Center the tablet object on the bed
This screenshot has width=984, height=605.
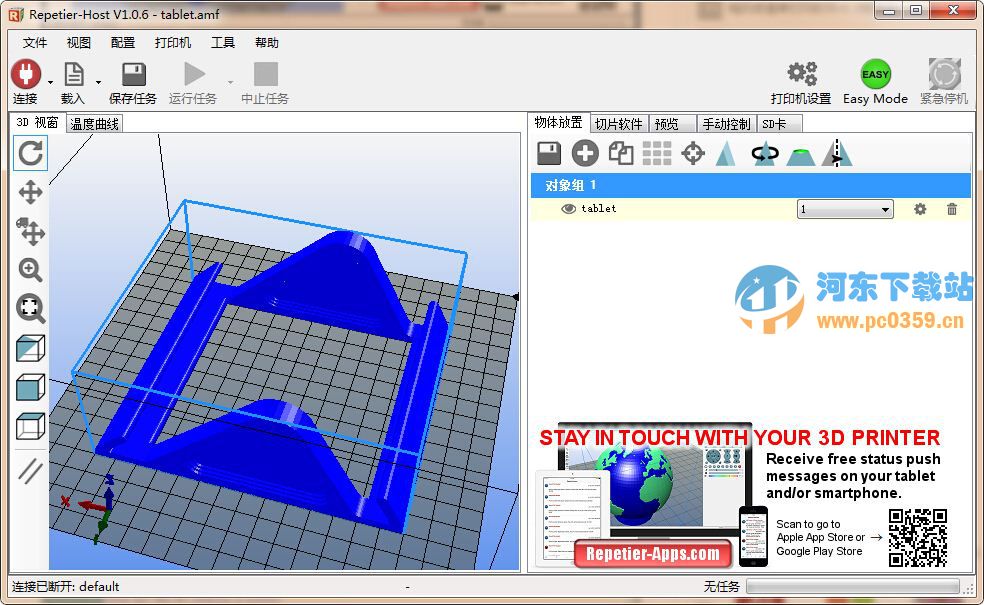point(693,153)
